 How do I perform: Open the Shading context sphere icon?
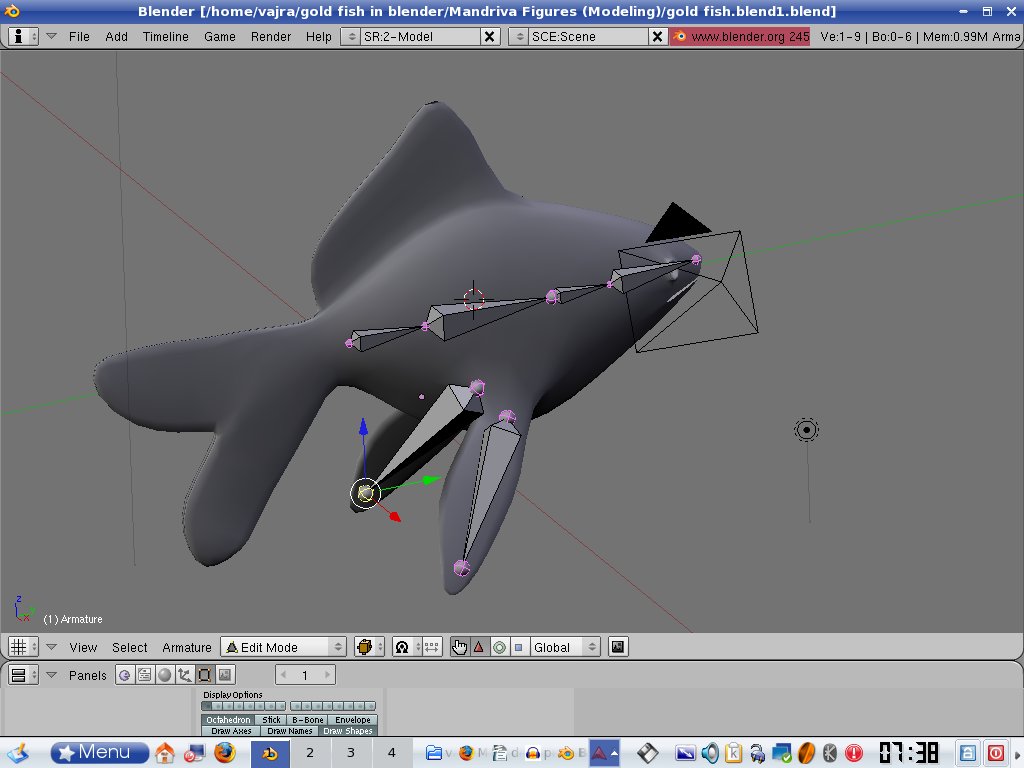click(x=164, y=675)
